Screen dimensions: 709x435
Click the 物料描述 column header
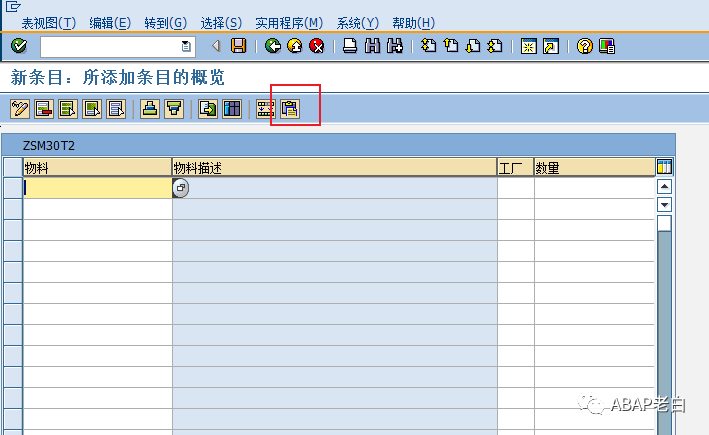pos(335,167)
